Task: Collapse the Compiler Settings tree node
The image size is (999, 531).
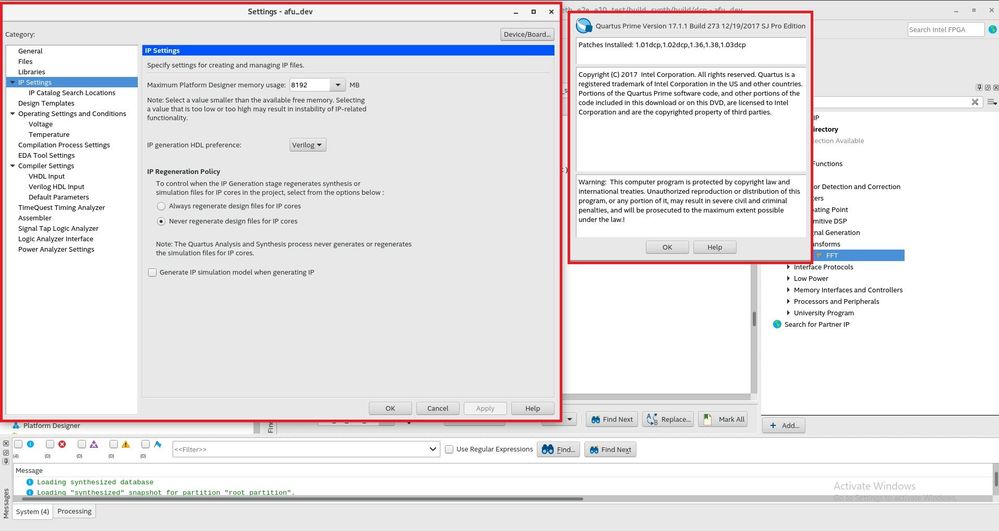Action: pyautogui.click(x=12, y=166)
